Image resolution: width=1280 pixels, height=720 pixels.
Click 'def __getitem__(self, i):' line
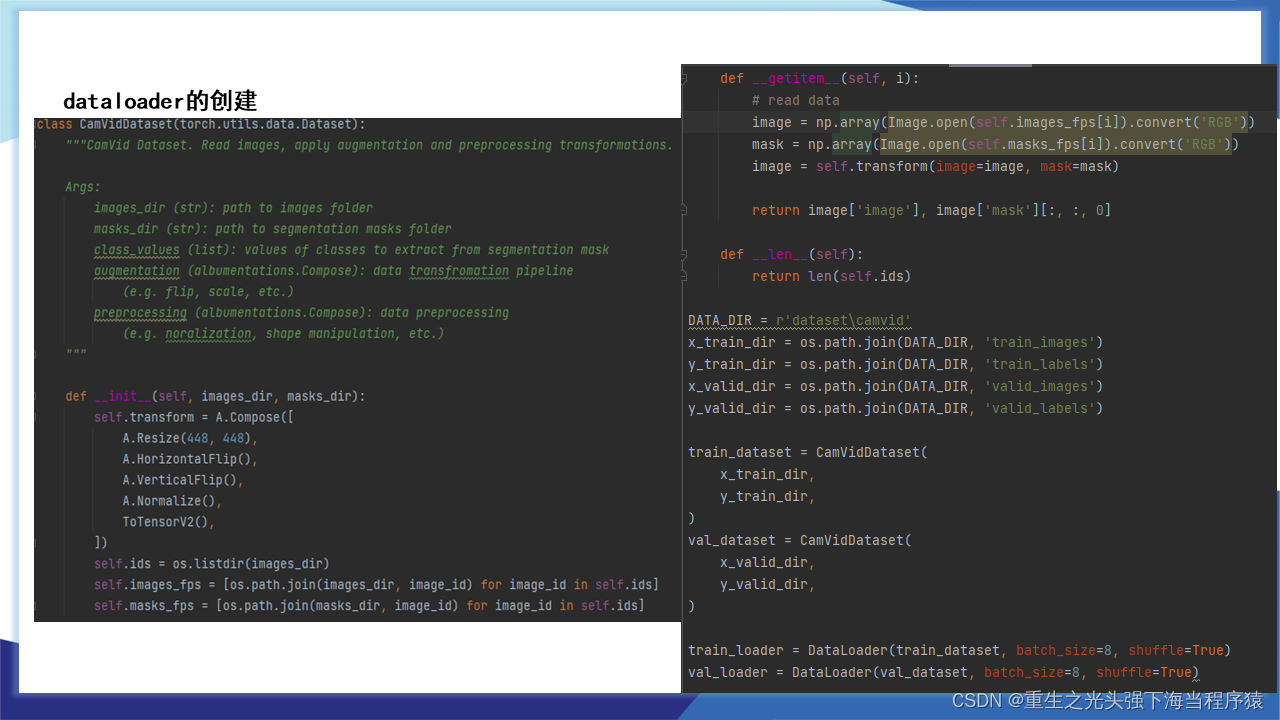point(819,79)
